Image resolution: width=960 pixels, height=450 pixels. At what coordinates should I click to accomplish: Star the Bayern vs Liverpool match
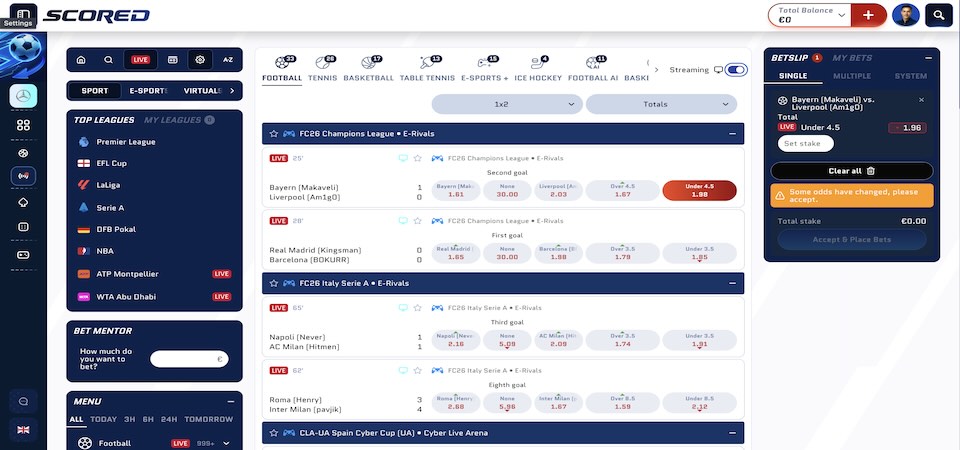(x=418, y=158)
